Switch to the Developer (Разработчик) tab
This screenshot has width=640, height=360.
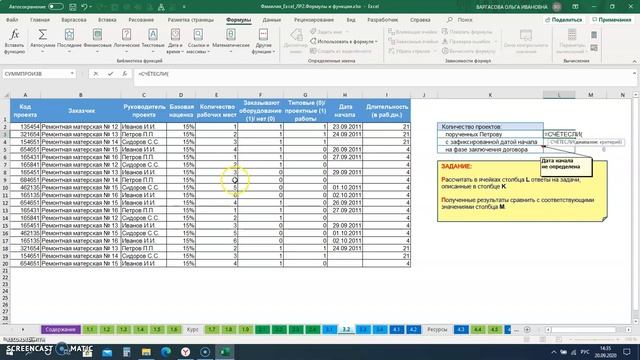tap(382, 20)
